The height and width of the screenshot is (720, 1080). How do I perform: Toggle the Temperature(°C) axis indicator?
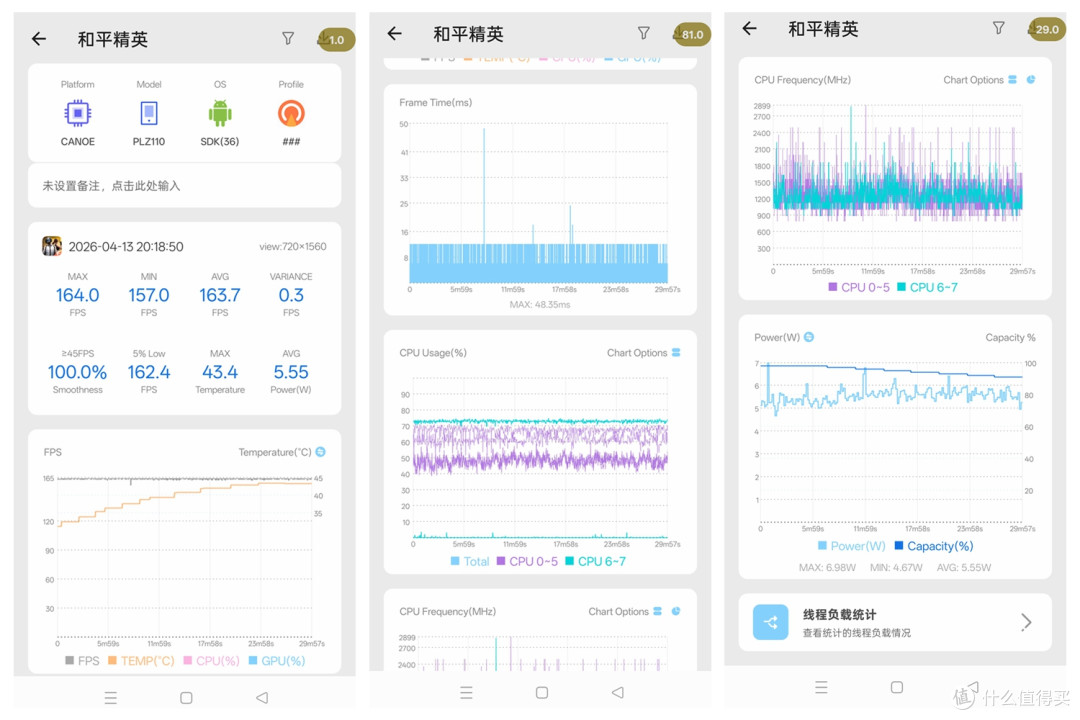click(320, 452)
